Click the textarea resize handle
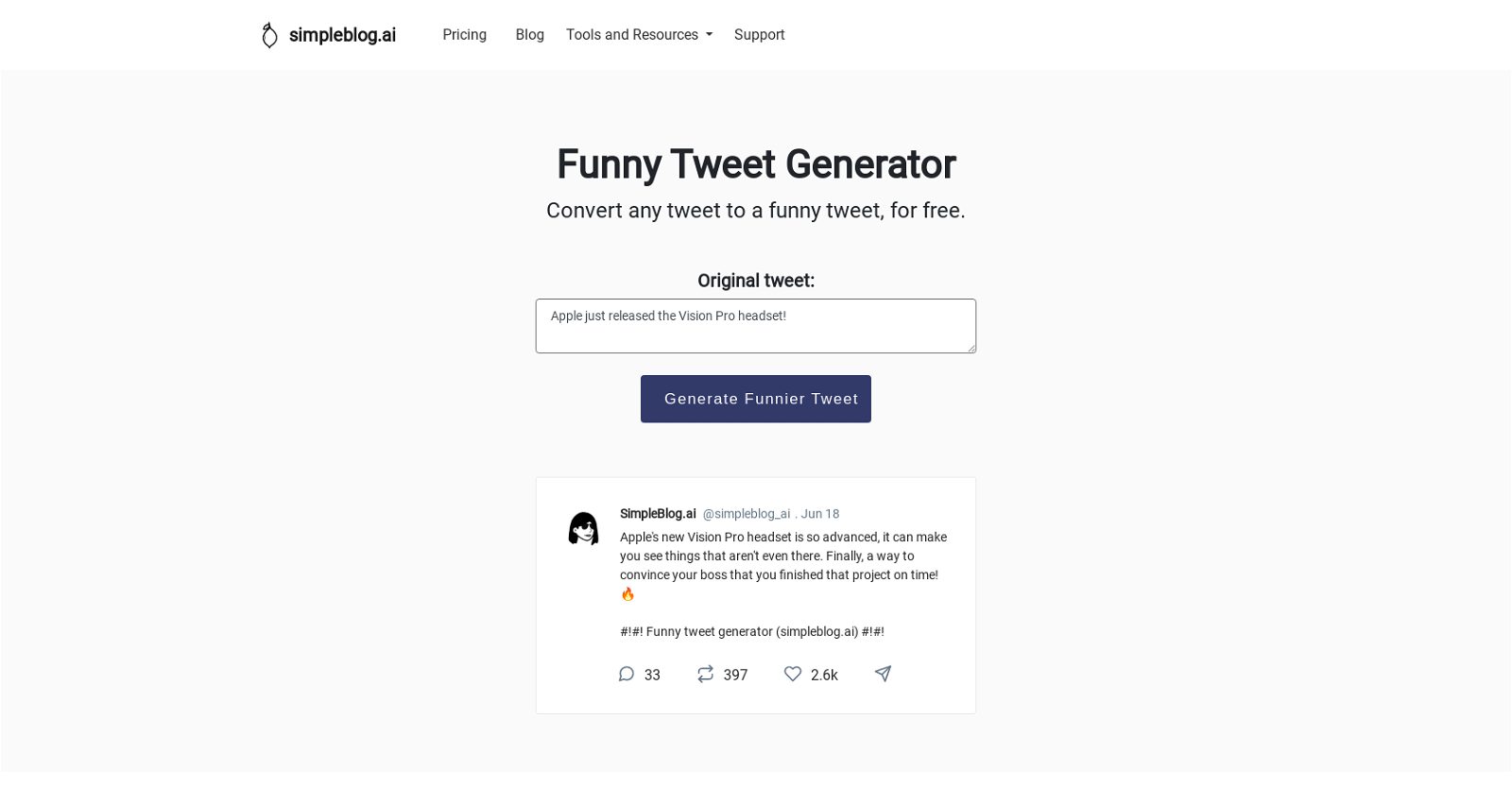Image resolution: width=1512 pixels, height=788 pixels. coord(970,348)
